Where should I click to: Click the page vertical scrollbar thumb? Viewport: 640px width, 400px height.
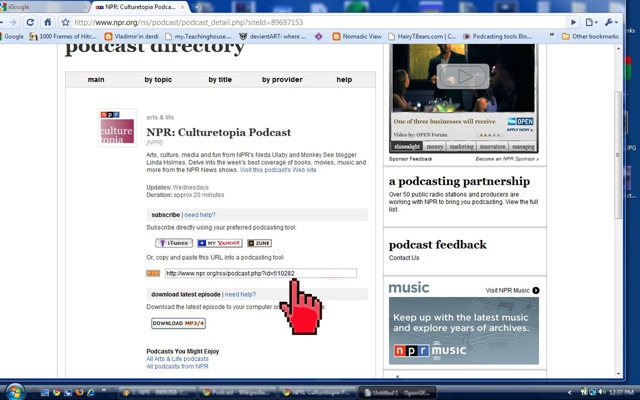[618, 155]
